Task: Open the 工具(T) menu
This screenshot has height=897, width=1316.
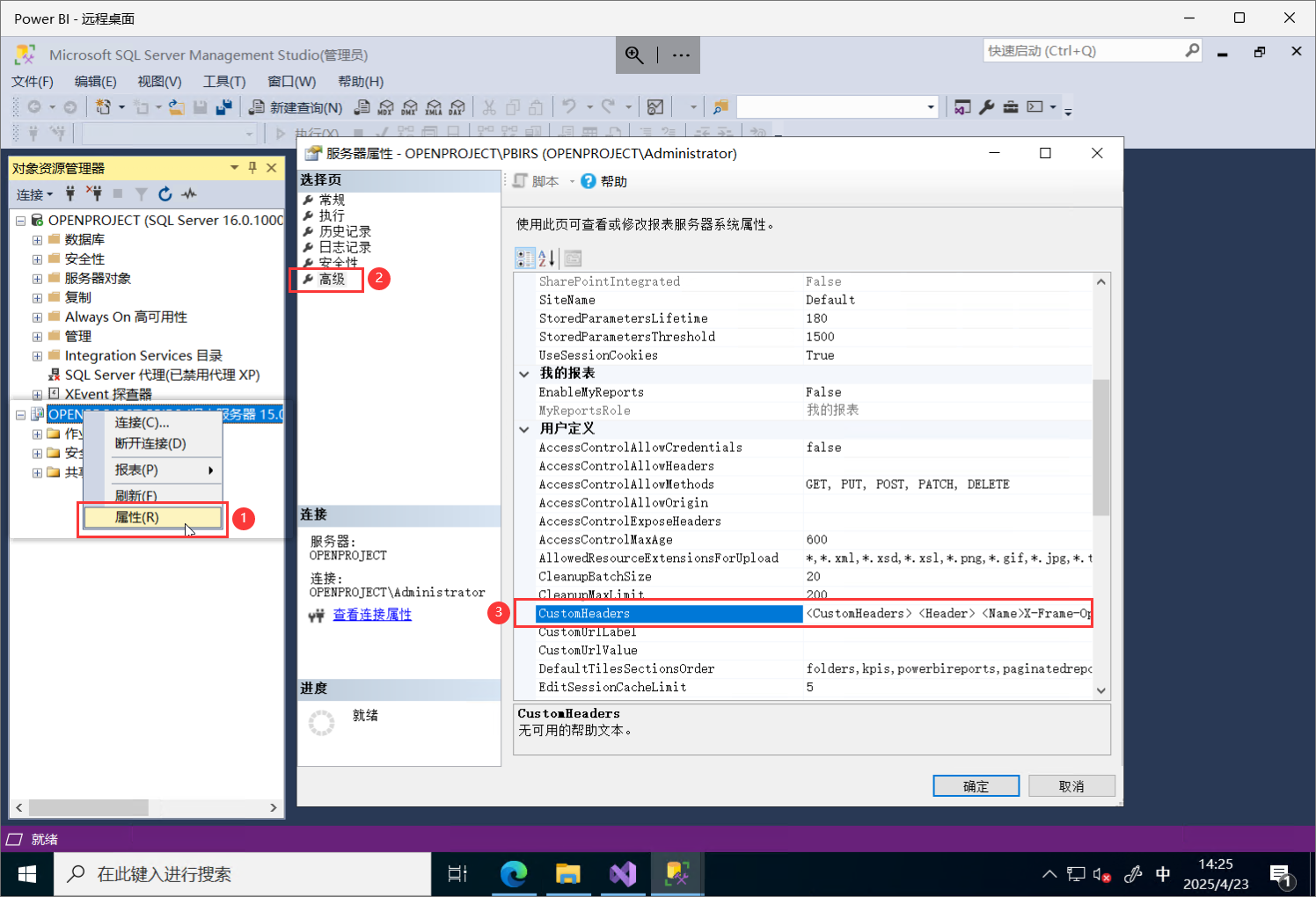Action: click(x=224, y=81)
